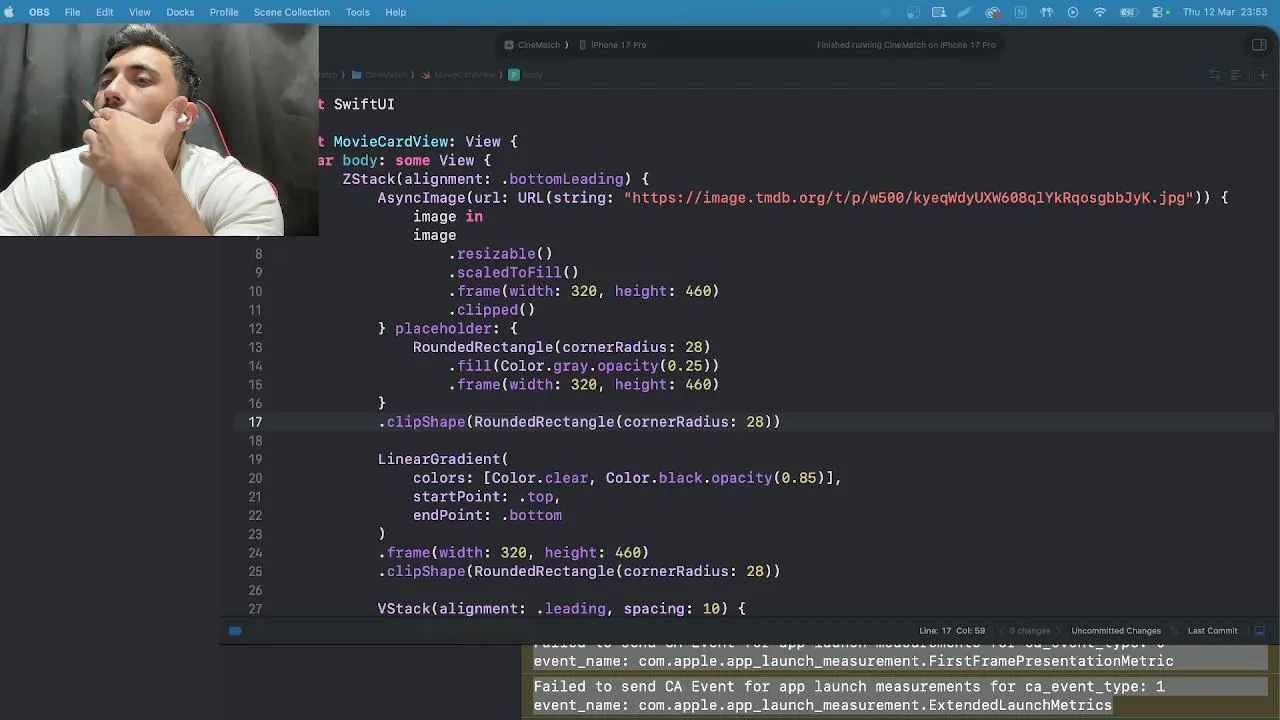Click the SwiftUI import text
The width and height of the screenshot is (1280, 720).
pos(364,104)
